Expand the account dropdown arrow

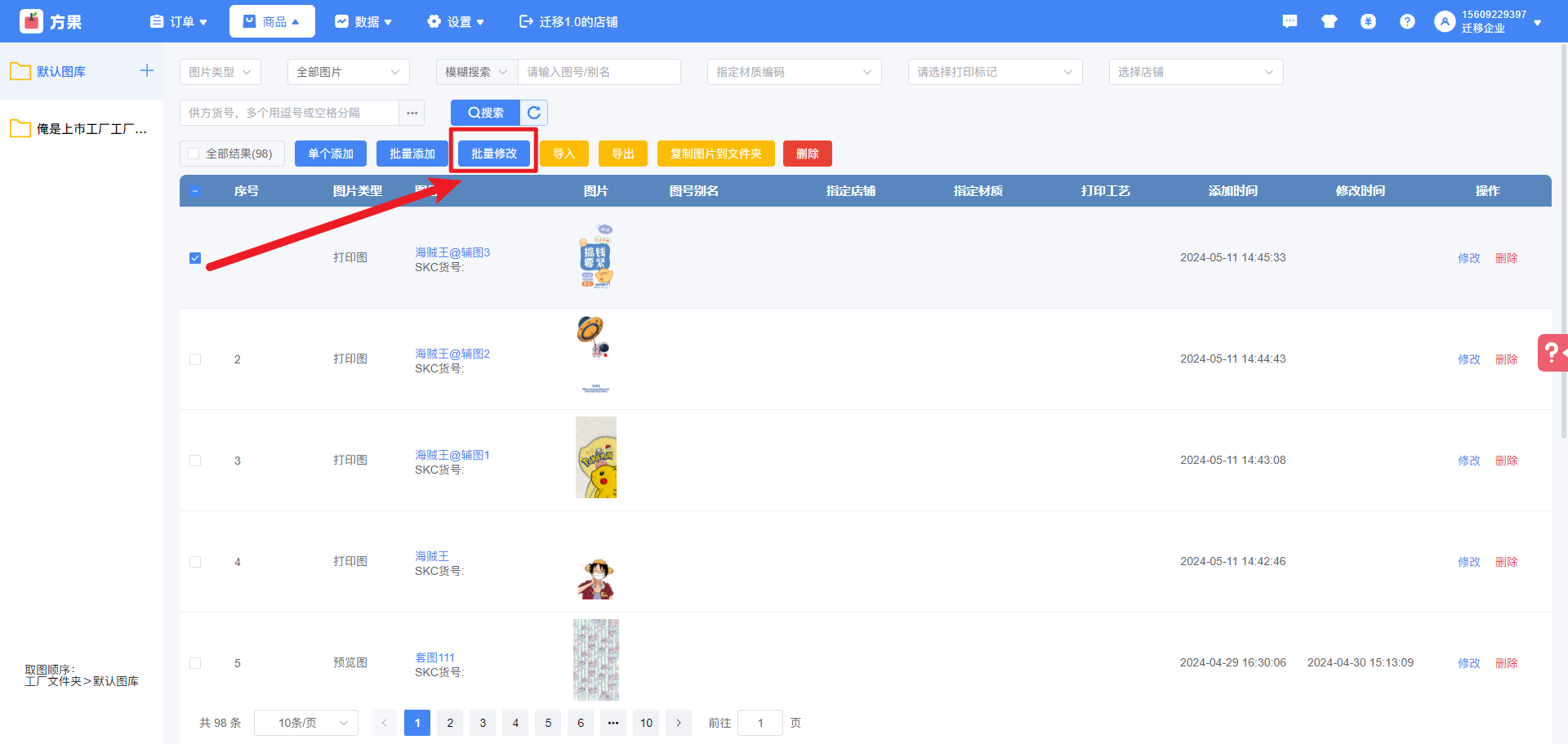pos(1538,22)
